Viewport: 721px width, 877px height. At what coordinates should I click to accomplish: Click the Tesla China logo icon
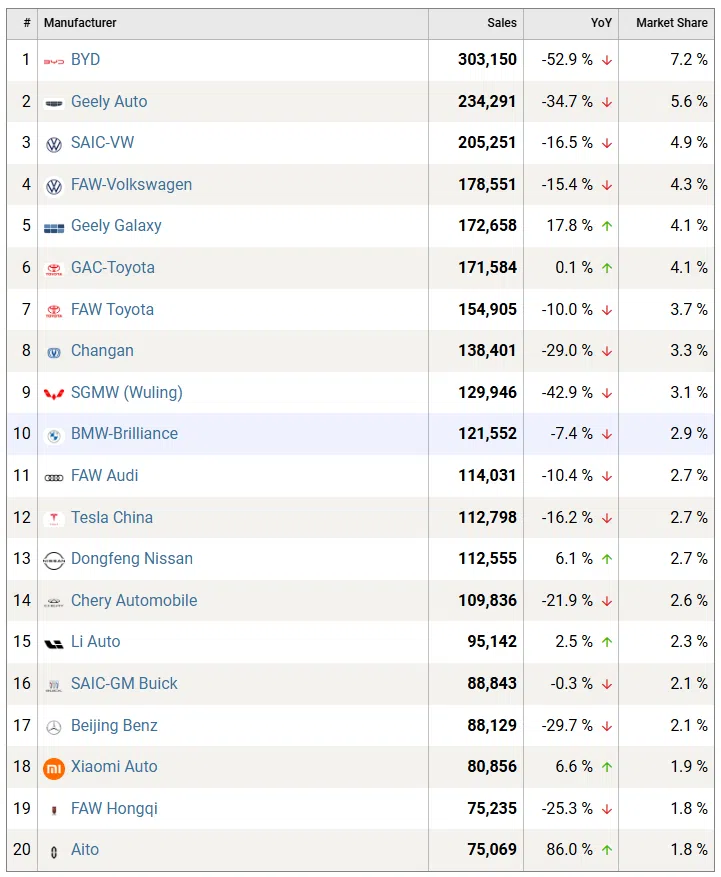coord(54,518)
